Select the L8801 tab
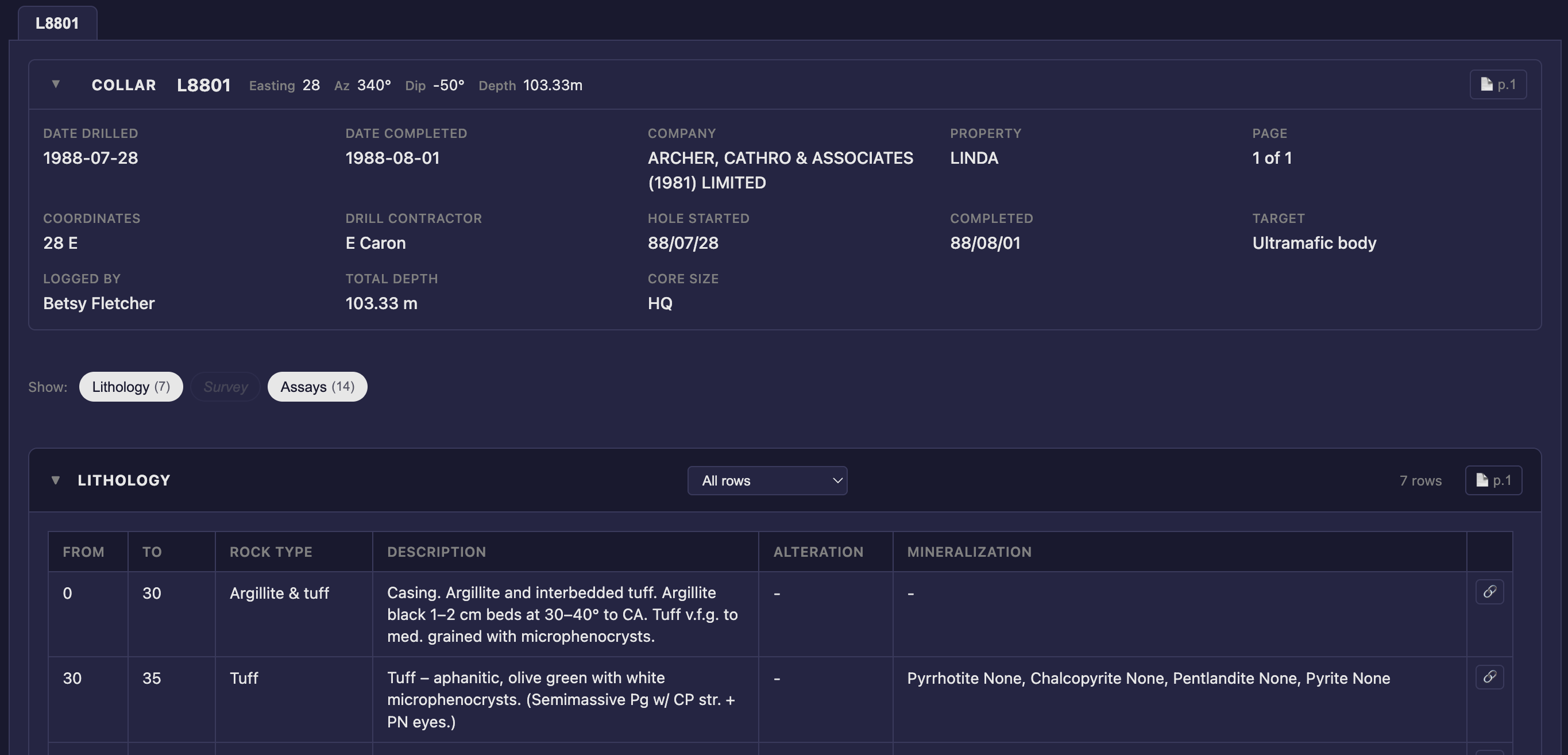This screenshot has height=755, width=1568. click(57, 23)
